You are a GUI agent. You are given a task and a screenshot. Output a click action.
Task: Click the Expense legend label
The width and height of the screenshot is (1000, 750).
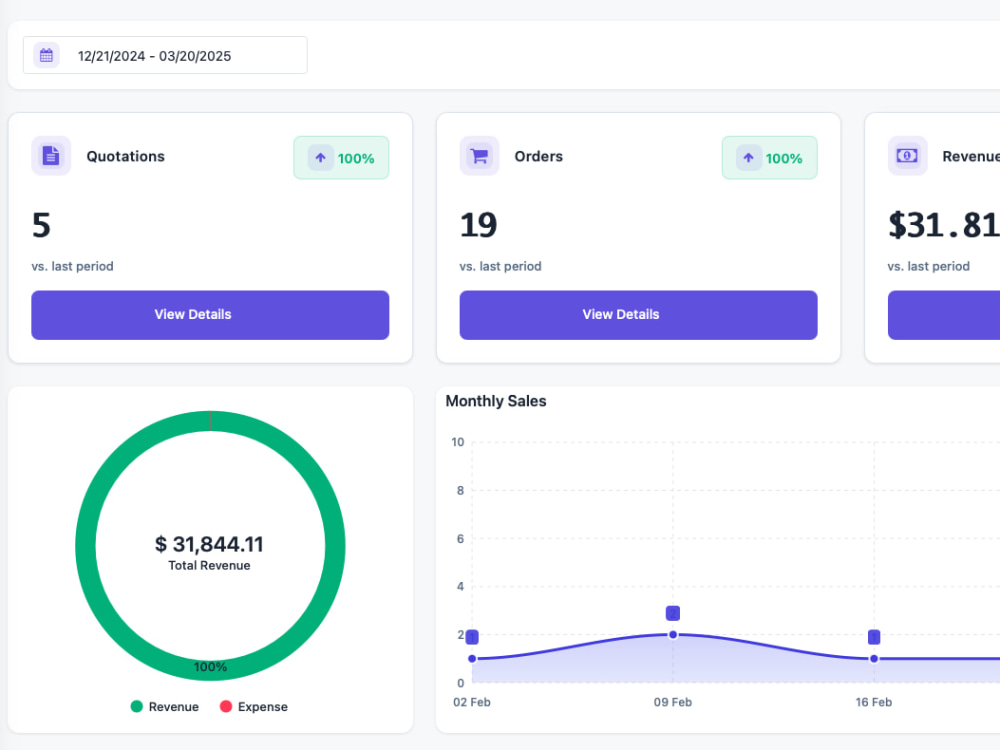click(263, 707)
